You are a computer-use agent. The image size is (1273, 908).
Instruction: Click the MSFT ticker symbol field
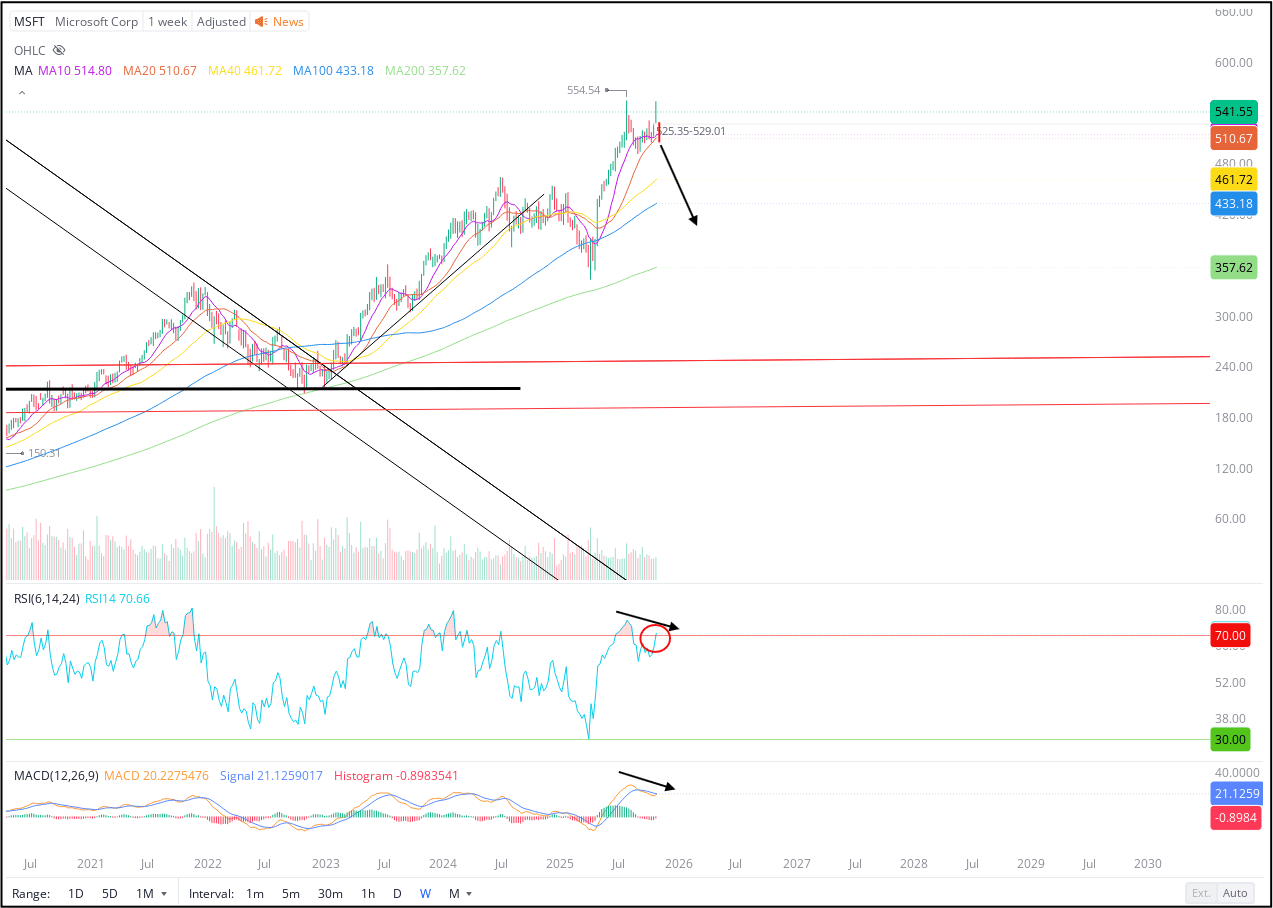click(x=29, y=21)
